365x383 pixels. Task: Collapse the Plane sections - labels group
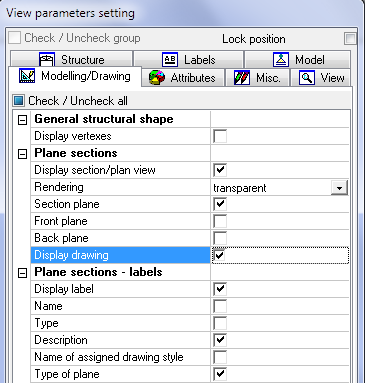[22, 273]
